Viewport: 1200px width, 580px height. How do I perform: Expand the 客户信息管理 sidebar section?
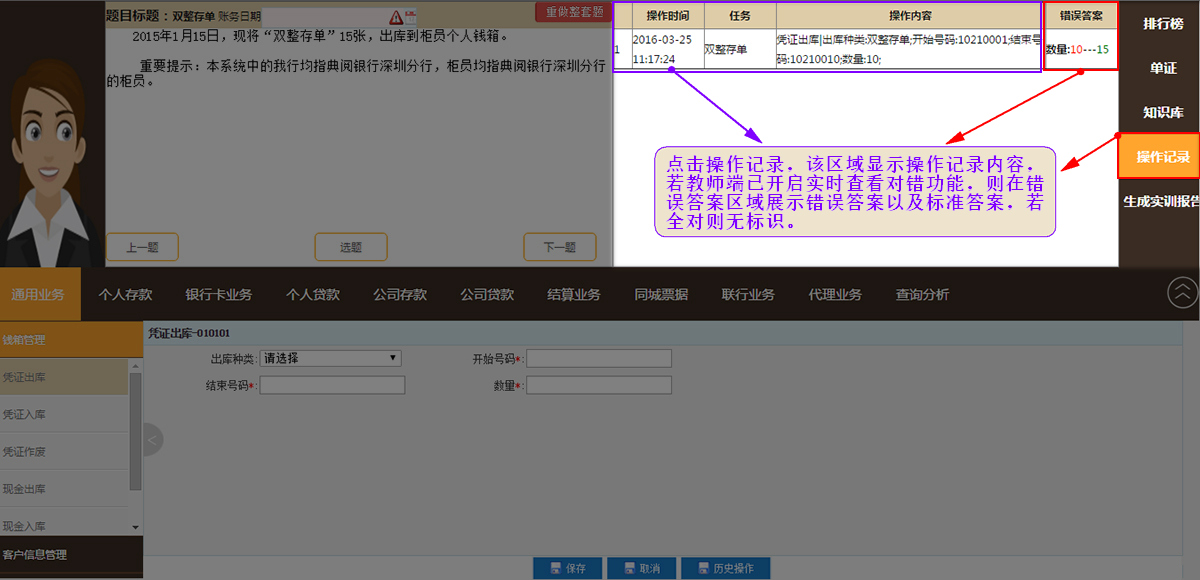(64, 554)
